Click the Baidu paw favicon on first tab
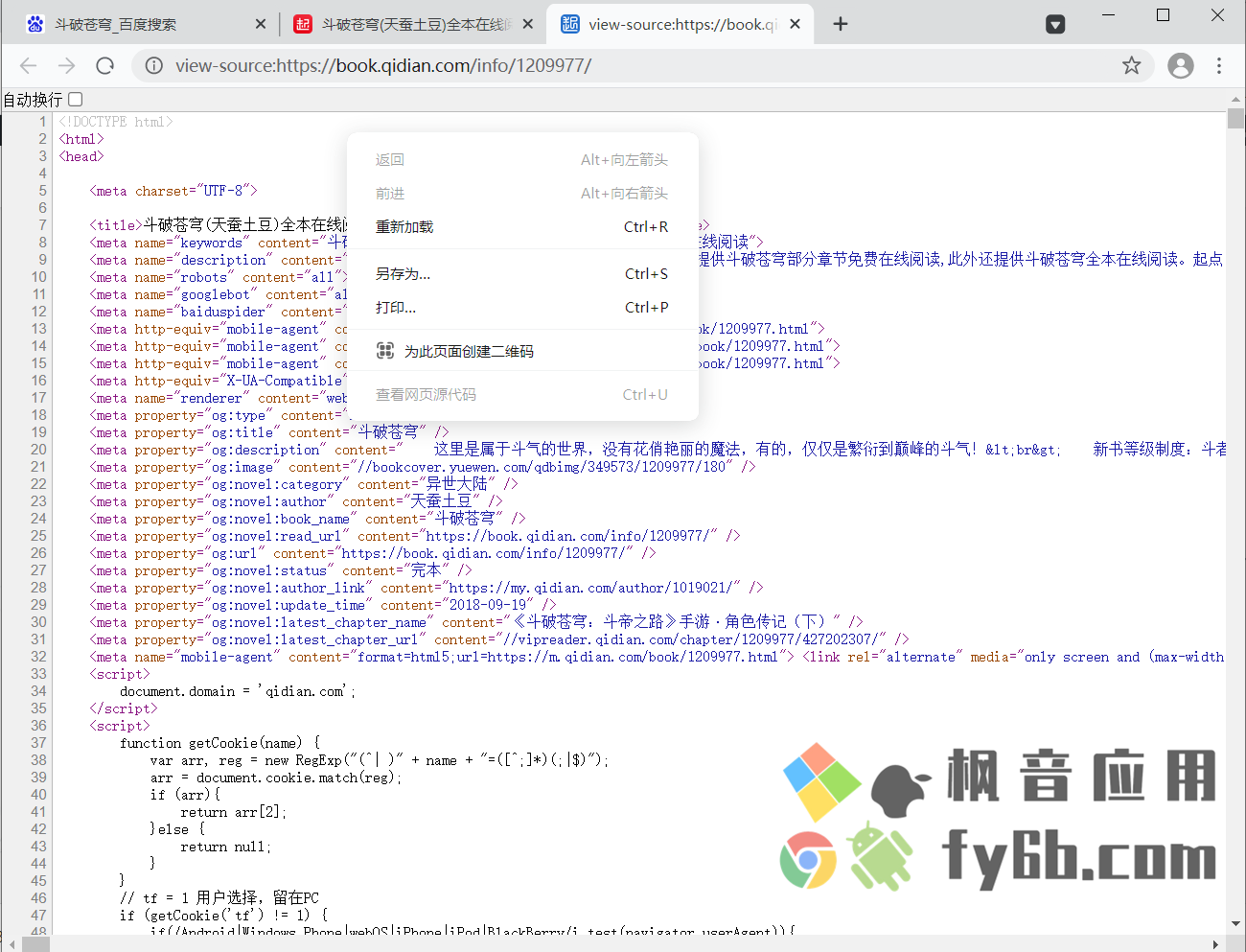Viewport: 1246px width, 952px height. 35,24
